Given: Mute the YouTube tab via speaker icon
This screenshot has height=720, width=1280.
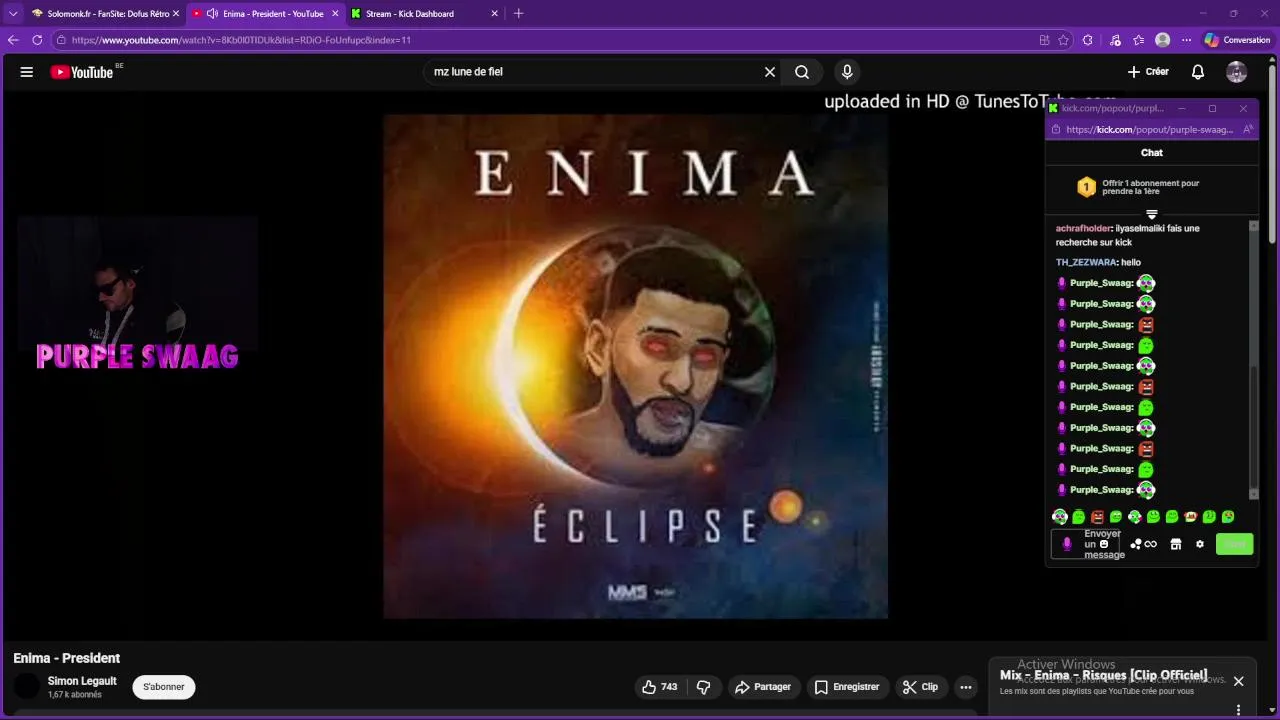Looking at the screenshot, I should click(x=212, y=14).
